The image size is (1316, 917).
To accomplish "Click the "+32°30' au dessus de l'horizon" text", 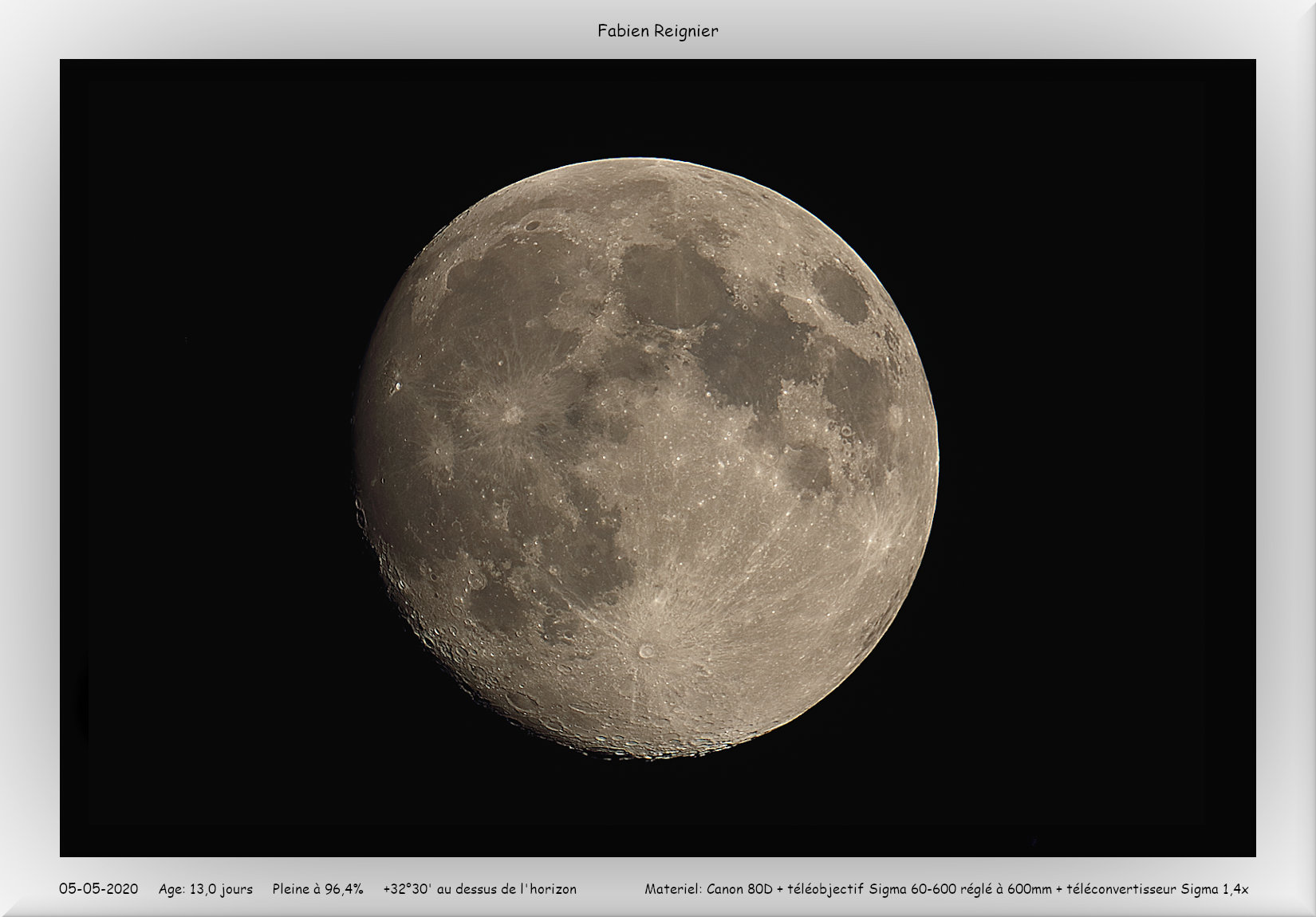I will (x=479, y=889).
